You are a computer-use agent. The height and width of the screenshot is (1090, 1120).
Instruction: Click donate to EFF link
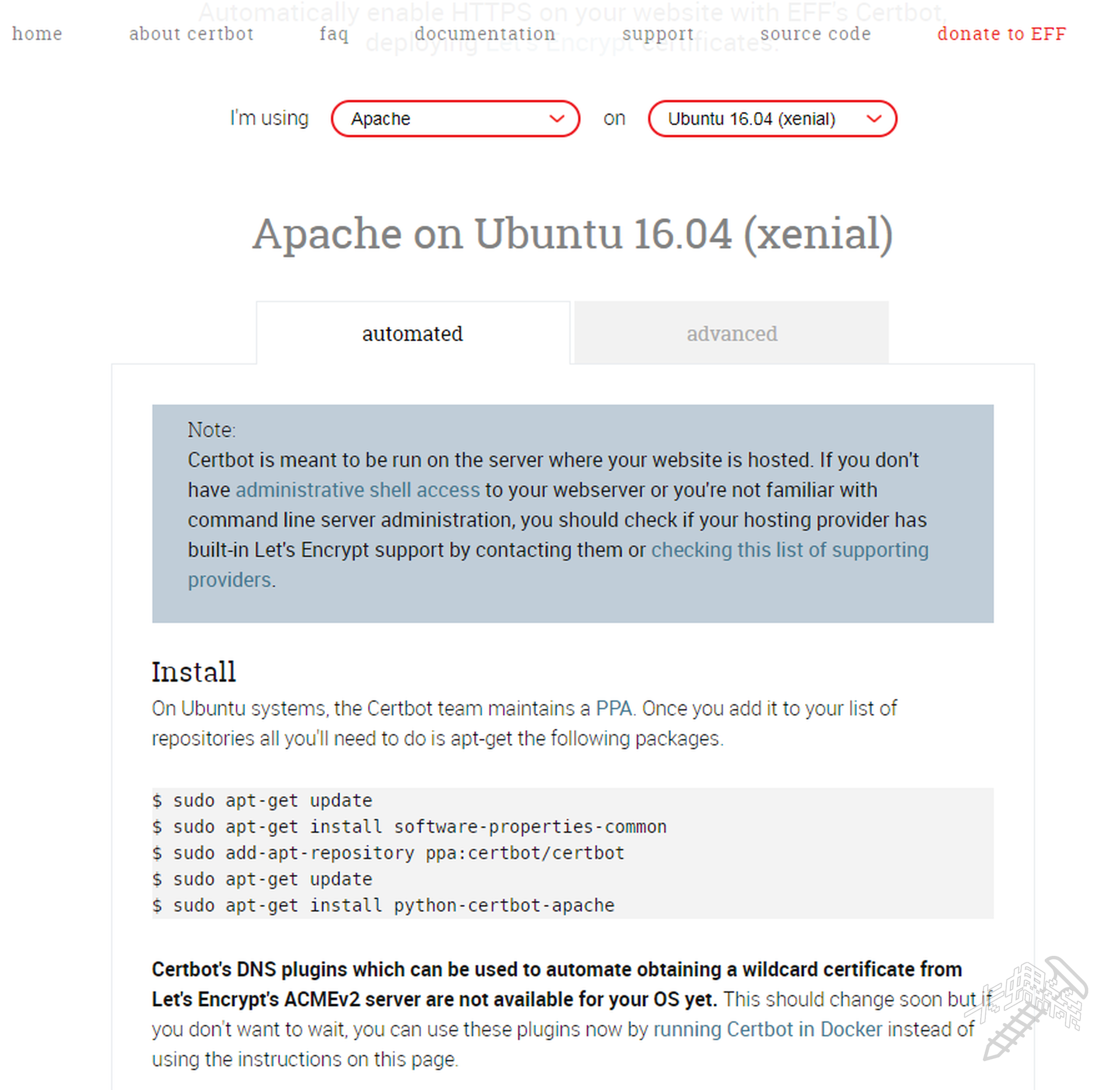click(x=1001, y=34)
